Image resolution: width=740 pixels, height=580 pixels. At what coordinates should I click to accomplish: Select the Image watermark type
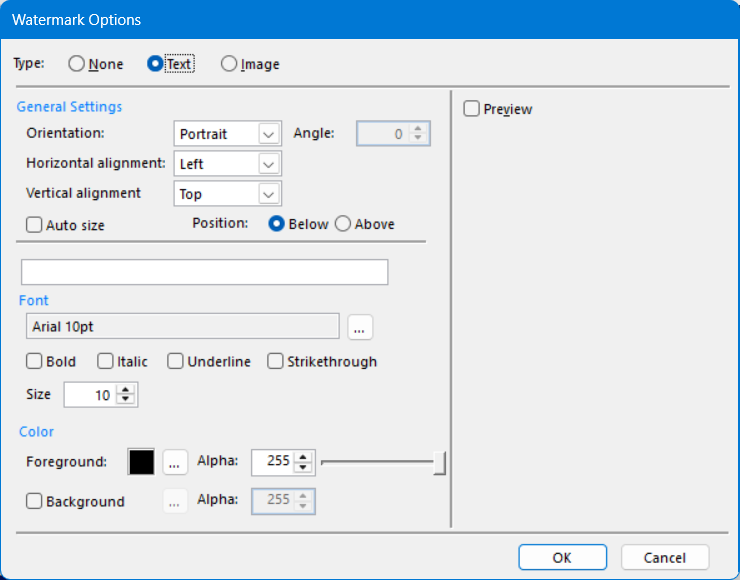point(229,64)
